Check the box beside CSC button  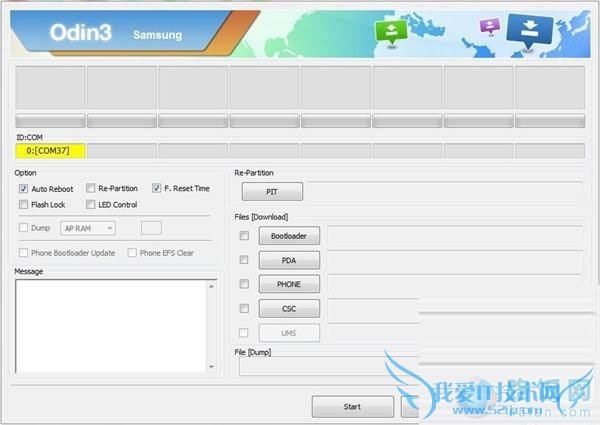[244, 308]
